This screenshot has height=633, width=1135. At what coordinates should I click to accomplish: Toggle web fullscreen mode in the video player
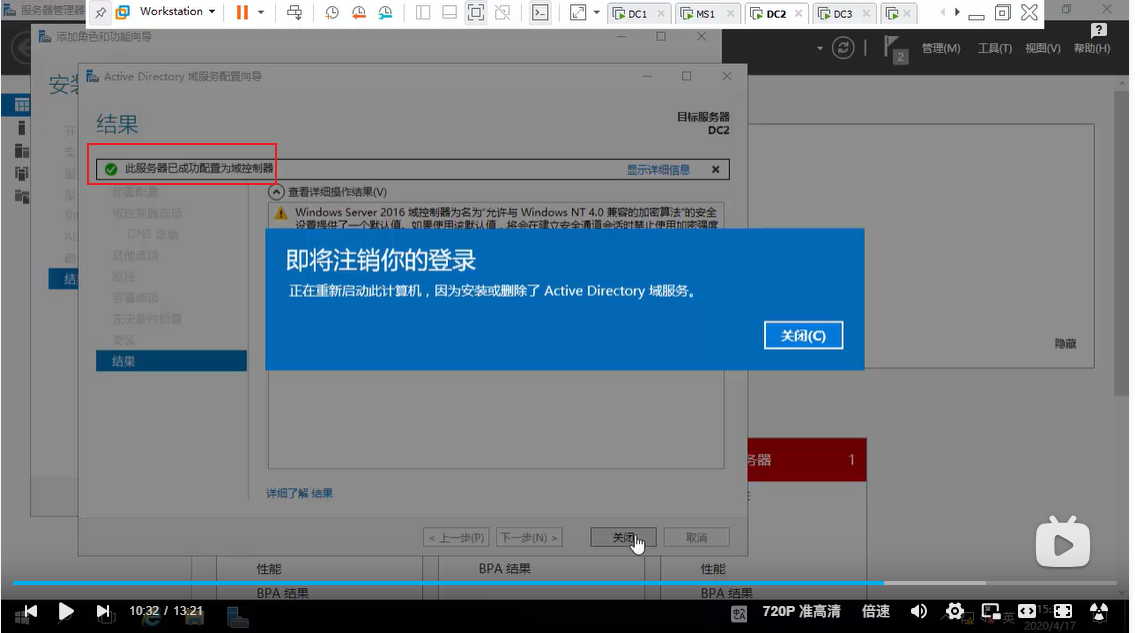[1063, 612]
